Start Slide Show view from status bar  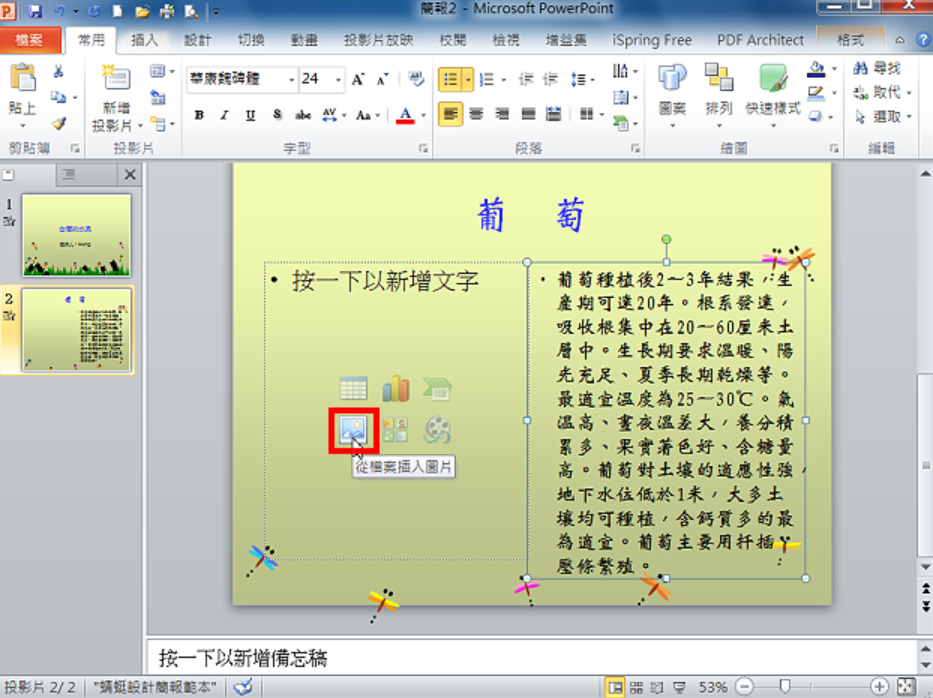(x=679, y=687)
